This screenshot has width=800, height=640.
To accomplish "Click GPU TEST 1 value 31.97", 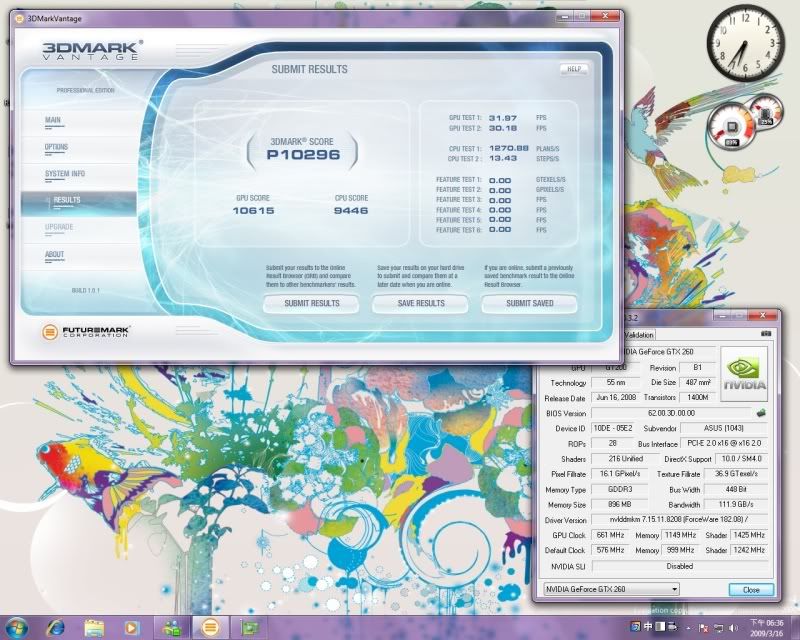I will (503, 117).
